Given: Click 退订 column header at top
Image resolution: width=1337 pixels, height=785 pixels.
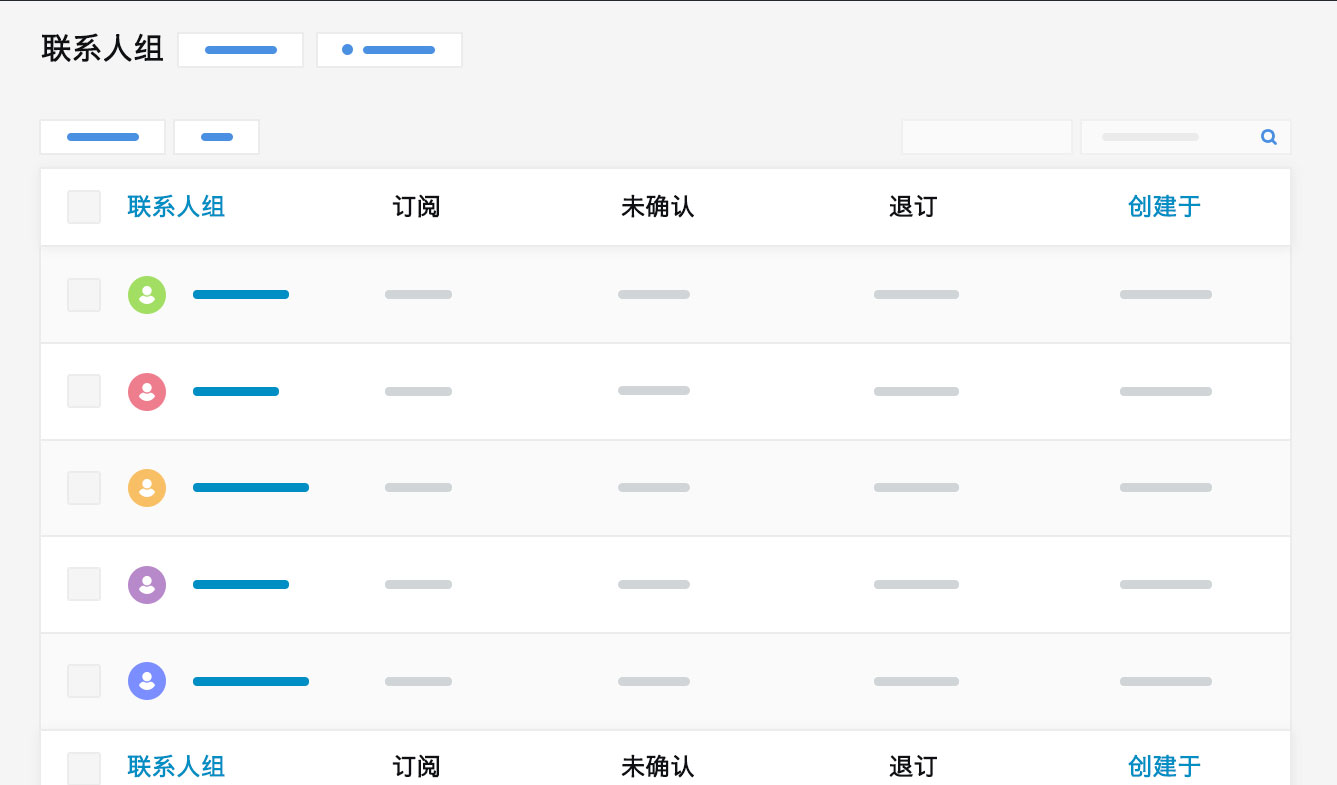Looking at the screenshot, I should click(913, 207).
